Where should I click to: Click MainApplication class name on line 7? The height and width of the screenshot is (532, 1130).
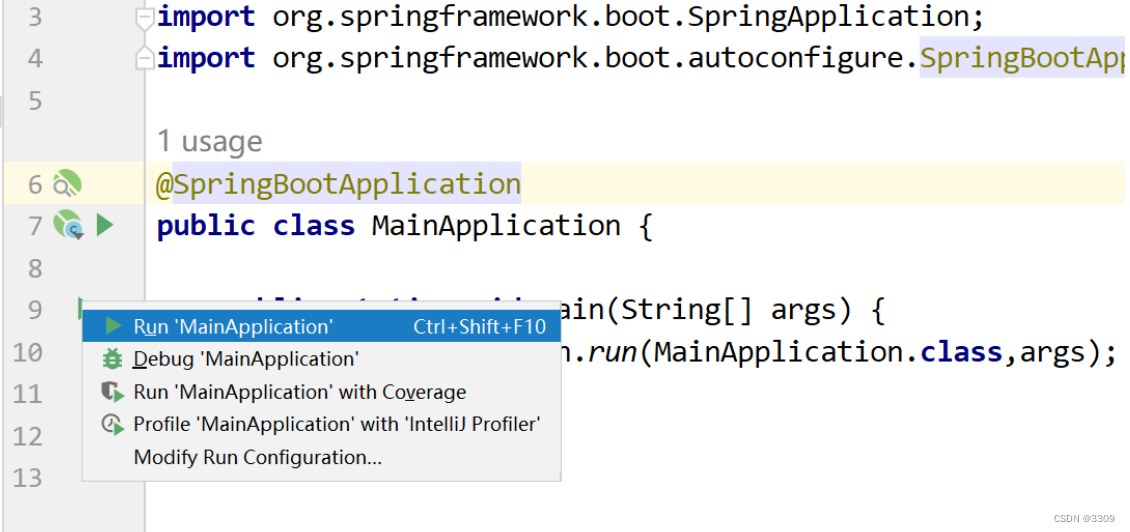496,226
